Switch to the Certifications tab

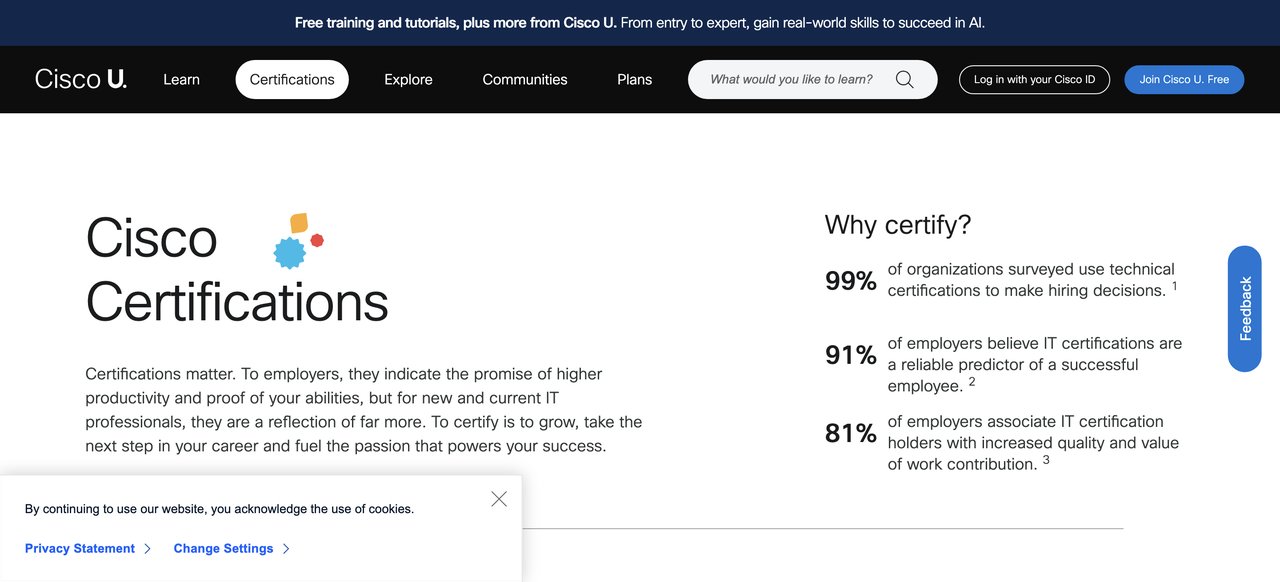pos(292,79)
